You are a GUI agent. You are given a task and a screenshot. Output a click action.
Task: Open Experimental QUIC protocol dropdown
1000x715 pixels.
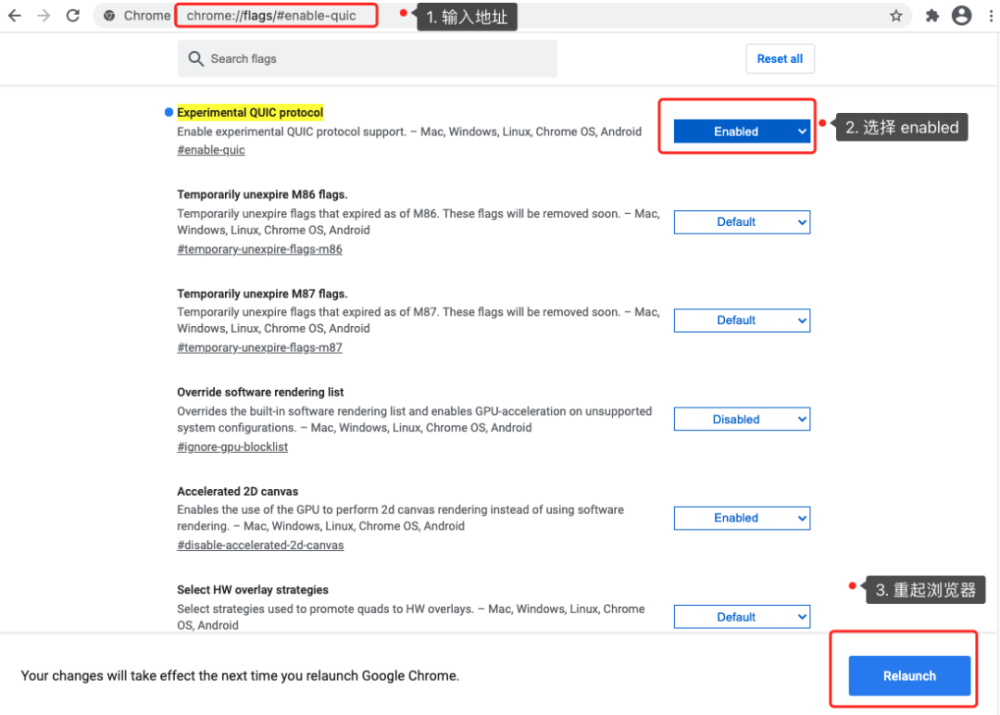coord(742,131)
